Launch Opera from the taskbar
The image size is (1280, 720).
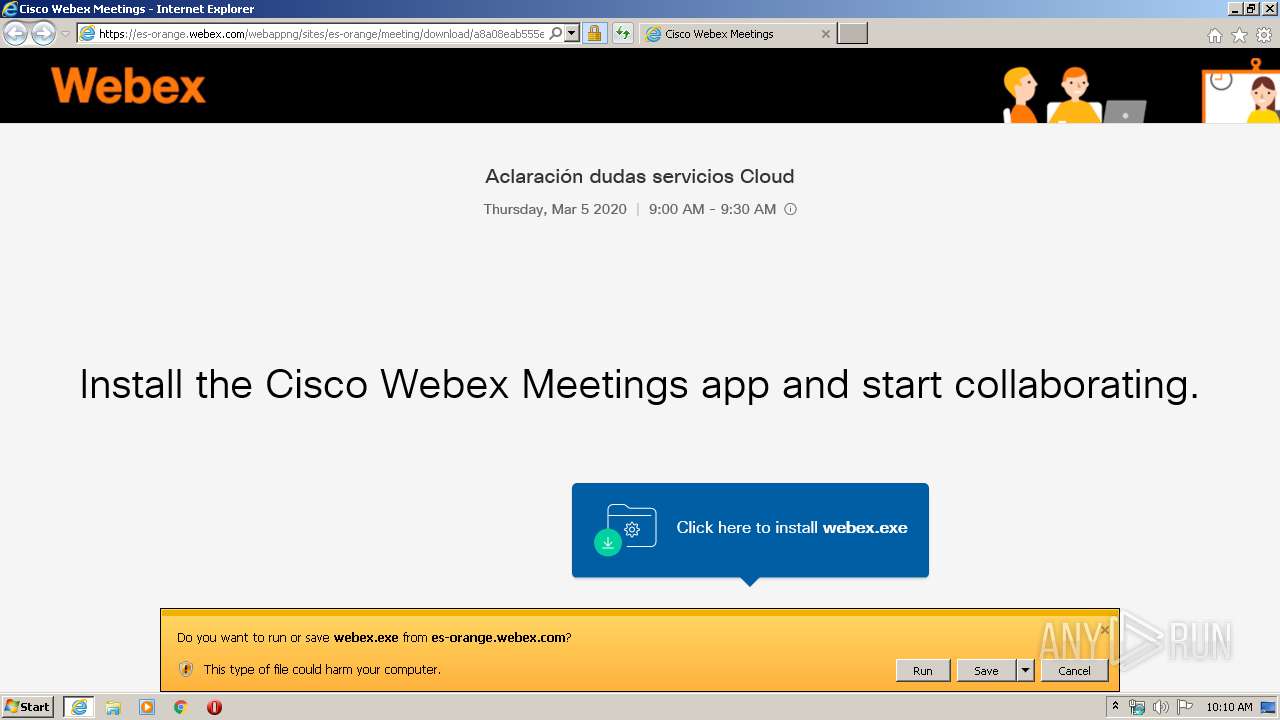tap(214, 707)
